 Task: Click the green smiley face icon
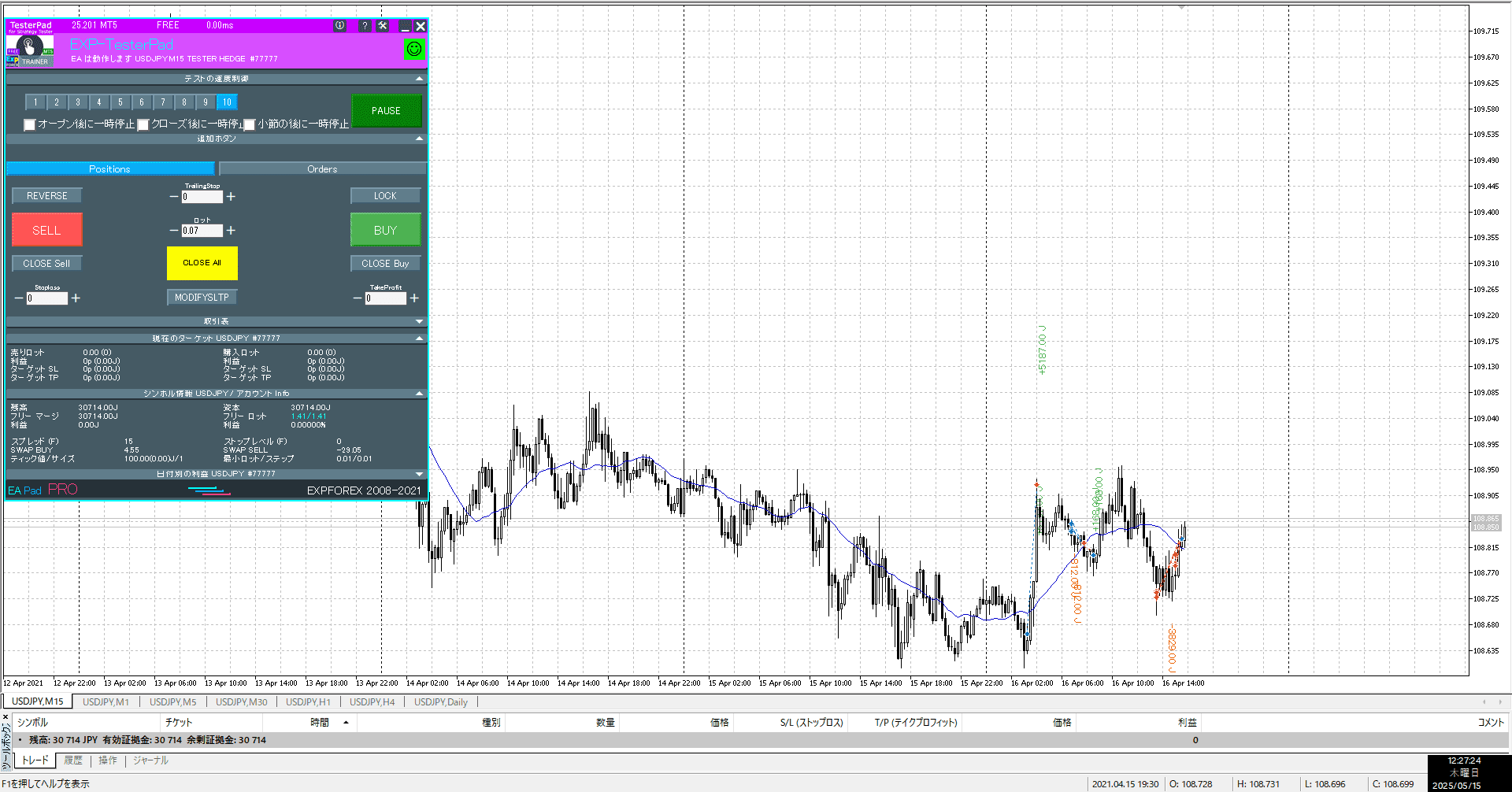[413, 49]
